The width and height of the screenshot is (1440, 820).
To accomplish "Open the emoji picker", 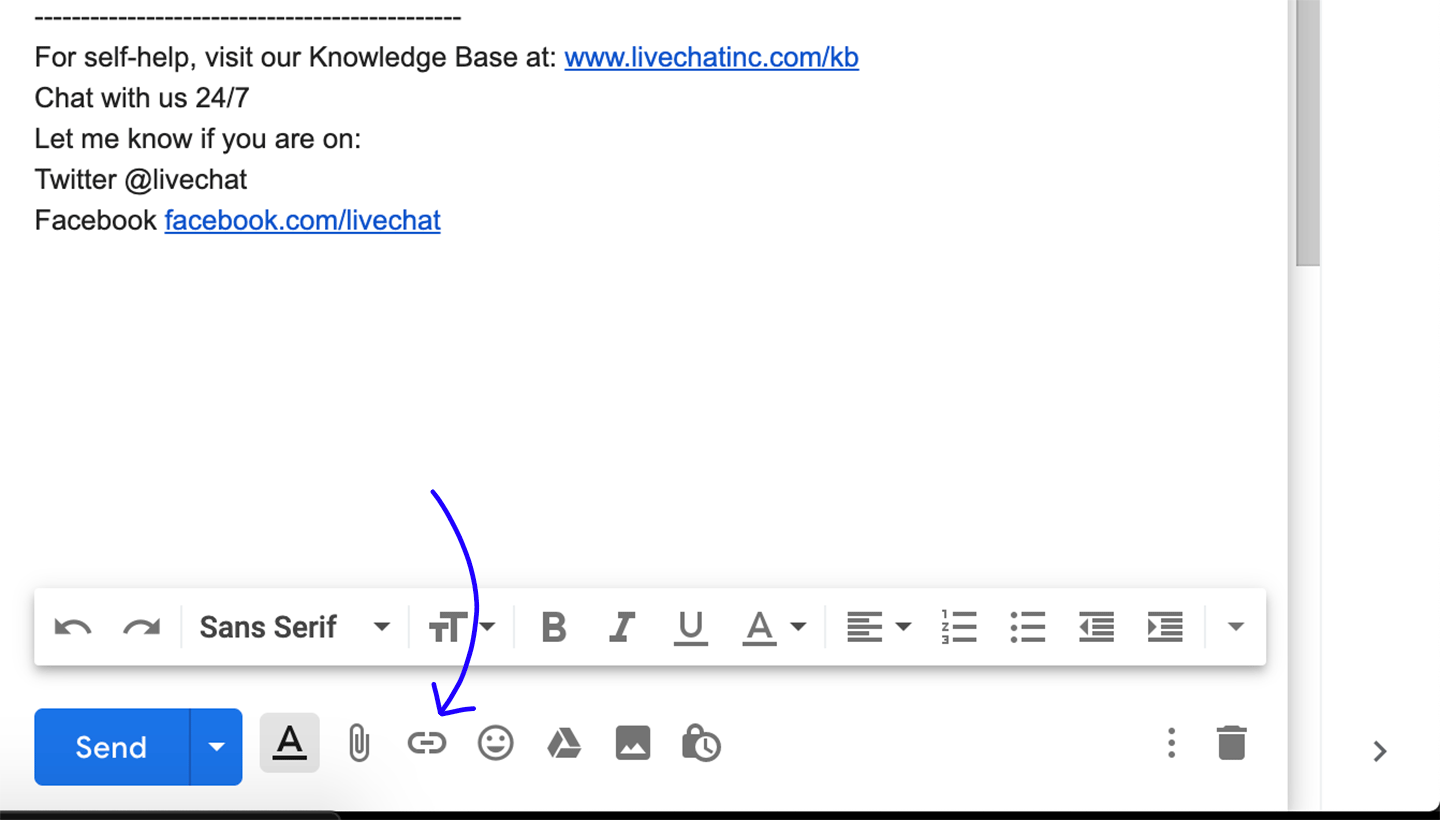I will tap(495, 743).
